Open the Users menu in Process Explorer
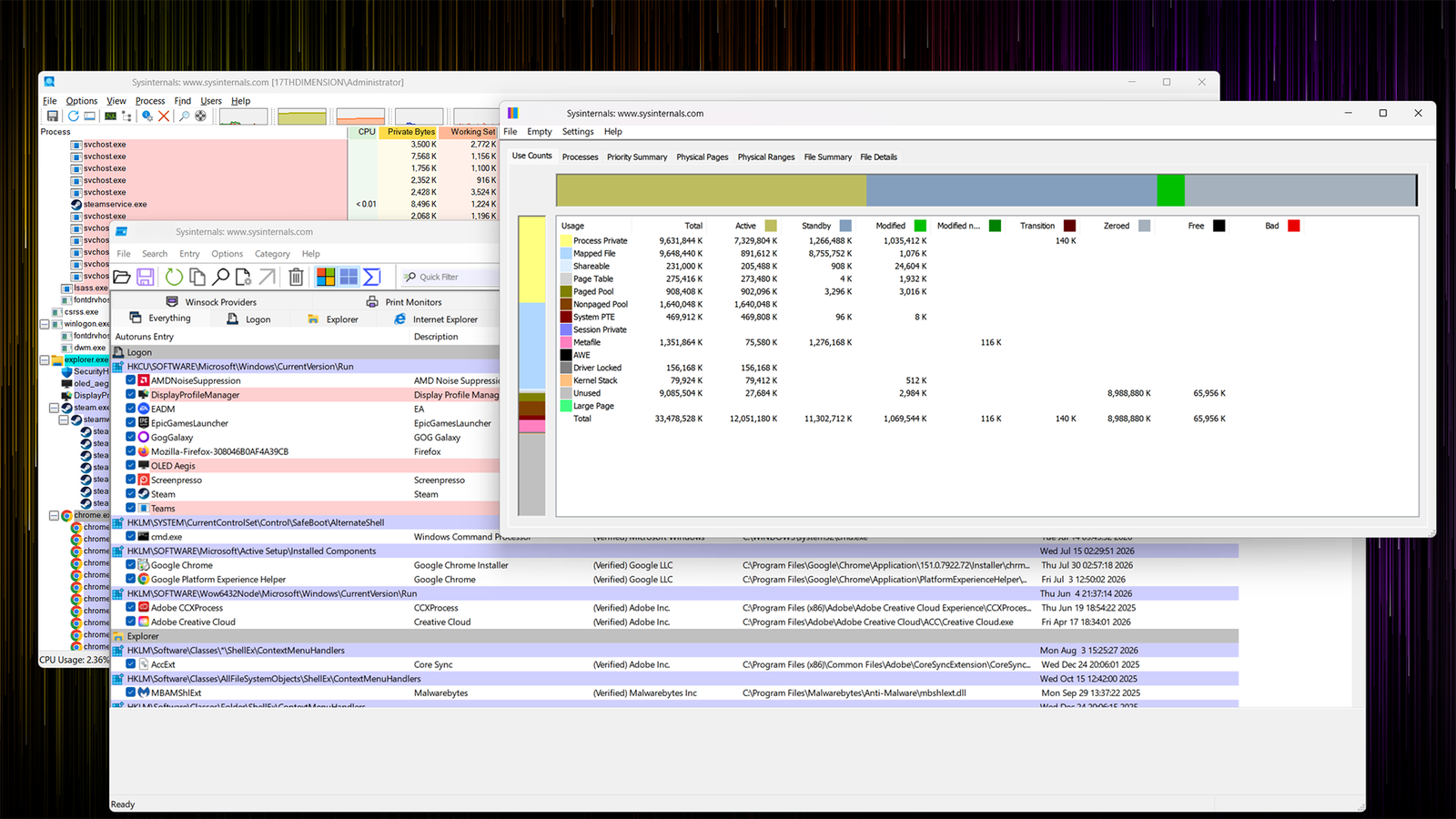This screenshot has height=819, width=1456. (211, 101)
